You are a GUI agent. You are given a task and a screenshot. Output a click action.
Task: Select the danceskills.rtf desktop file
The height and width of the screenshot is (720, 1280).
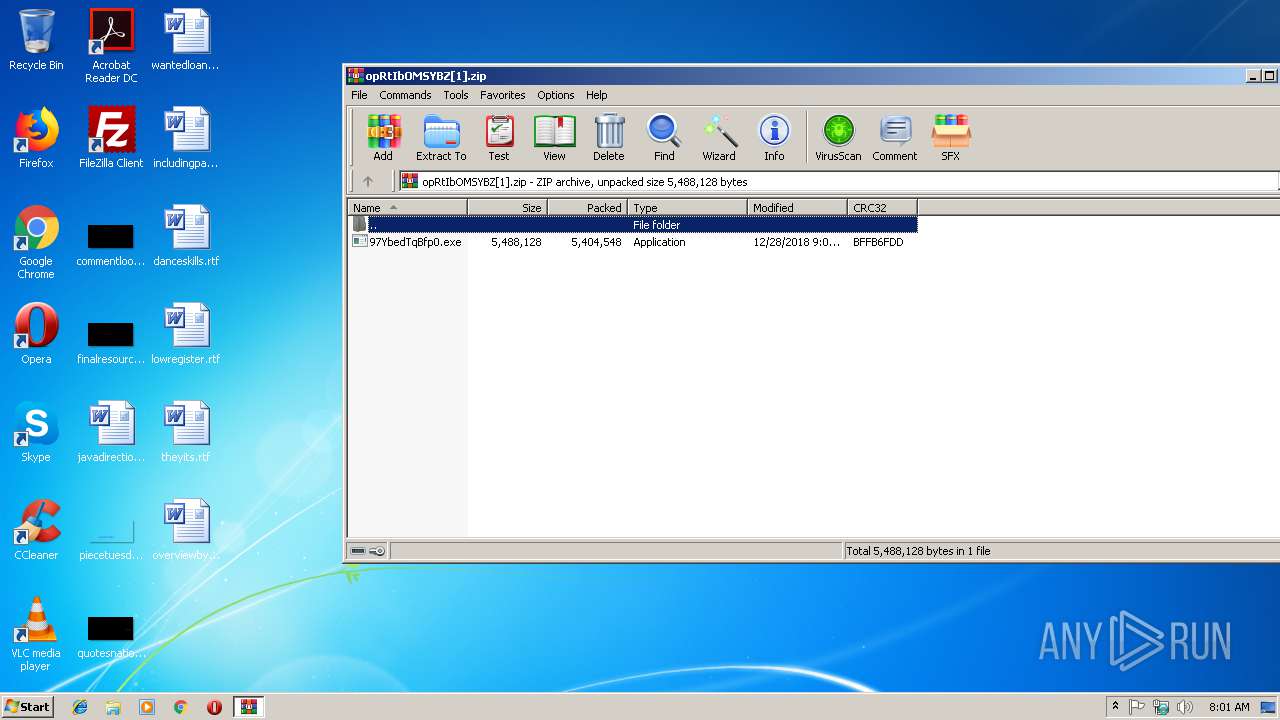click(186, 236)
